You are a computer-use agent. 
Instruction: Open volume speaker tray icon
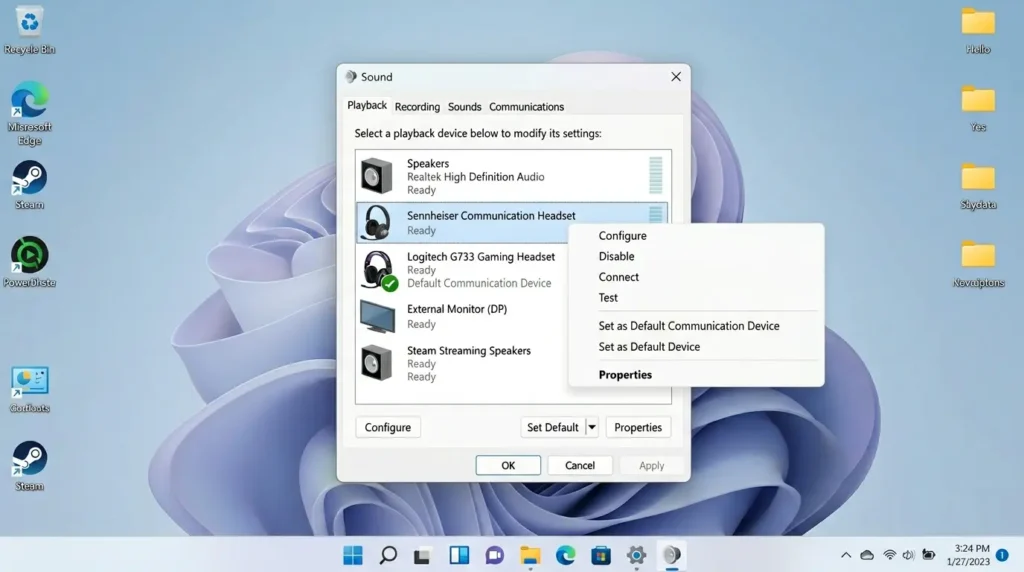tap(908, 555)
